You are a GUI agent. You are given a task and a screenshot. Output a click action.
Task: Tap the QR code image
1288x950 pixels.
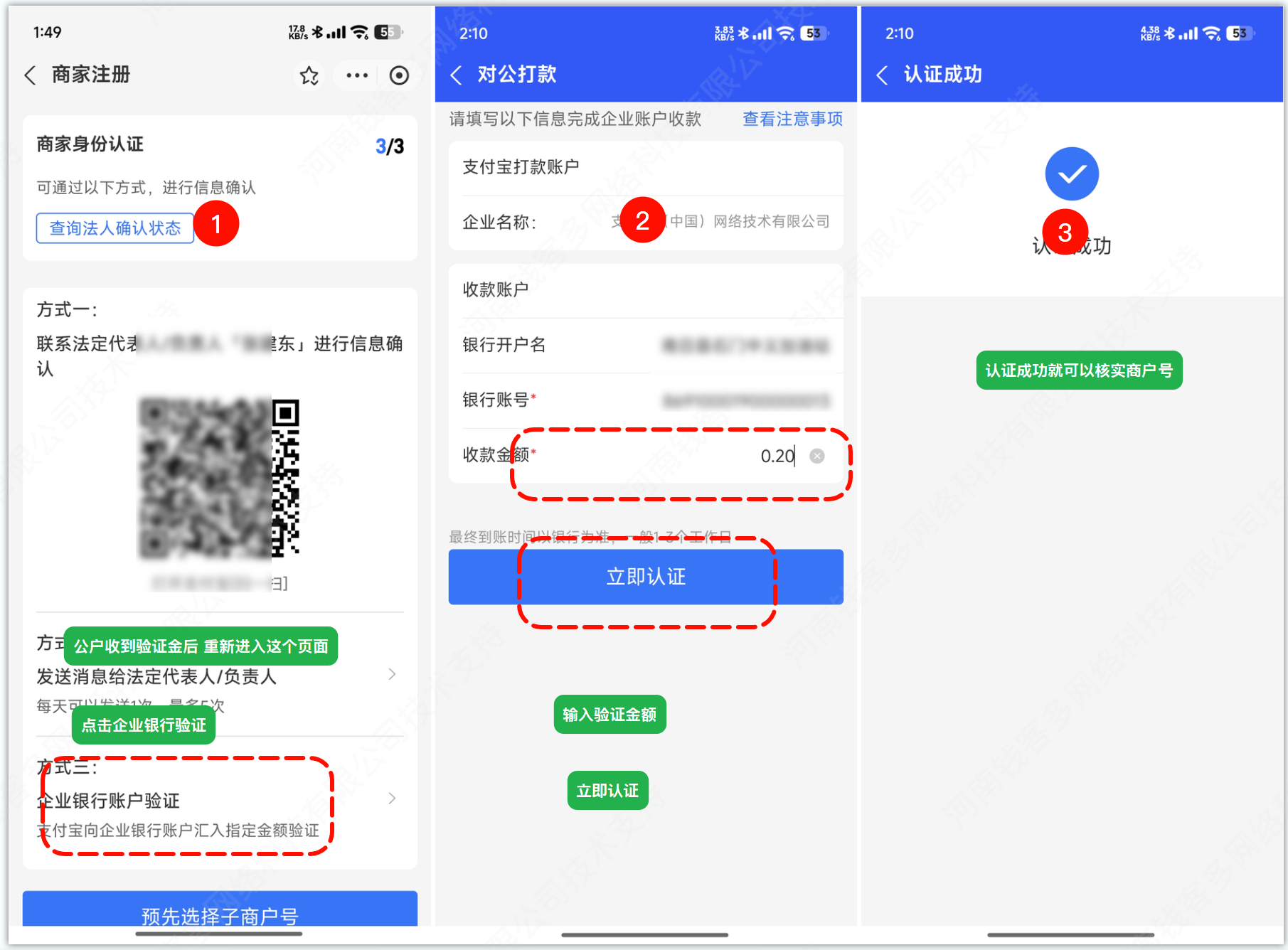[x=219, y=478]
